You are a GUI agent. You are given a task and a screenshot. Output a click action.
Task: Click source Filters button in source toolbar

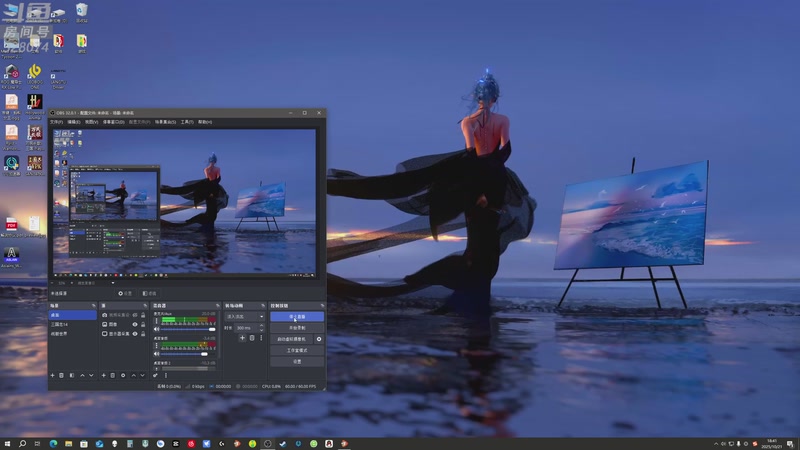pyautogui.click(x=149, y=293)
